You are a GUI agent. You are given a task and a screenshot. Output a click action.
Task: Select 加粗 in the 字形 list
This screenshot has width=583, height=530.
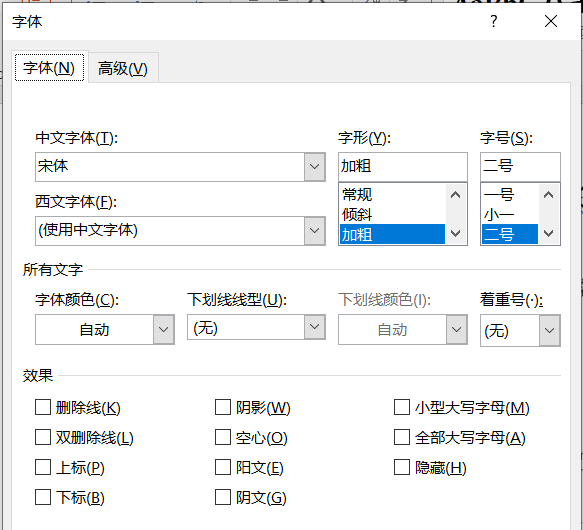click(x=392, y=234)
